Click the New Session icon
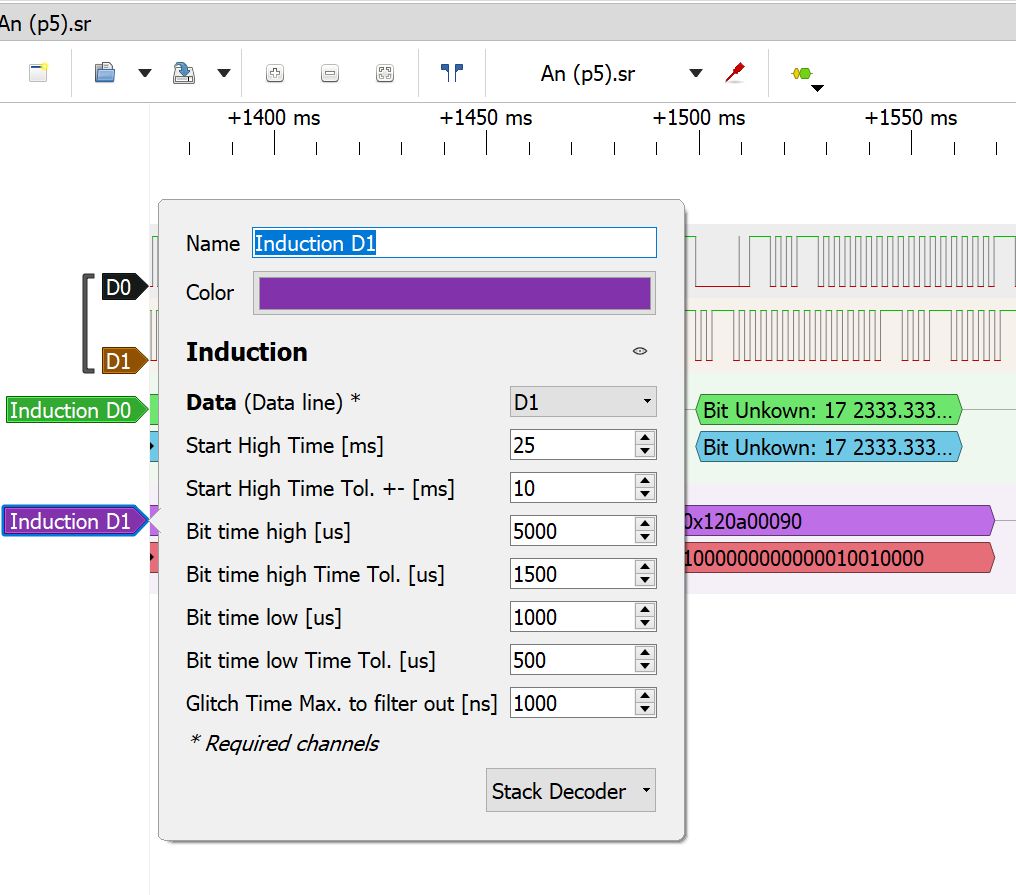The width and height of the screenshot is (1016, 895). click(x=38, y=73)
